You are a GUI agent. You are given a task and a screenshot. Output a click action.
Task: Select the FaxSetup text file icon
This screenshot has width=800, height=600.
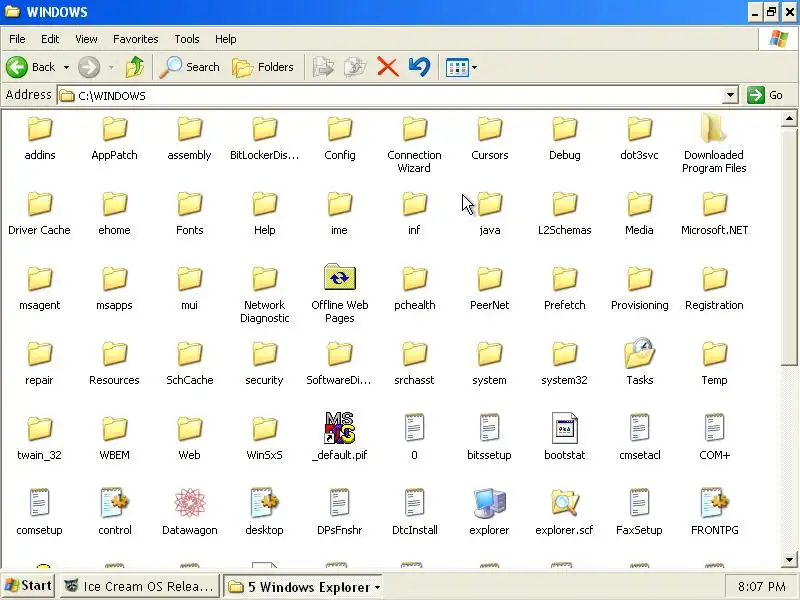pyautogui.click(x=639, y=503)
